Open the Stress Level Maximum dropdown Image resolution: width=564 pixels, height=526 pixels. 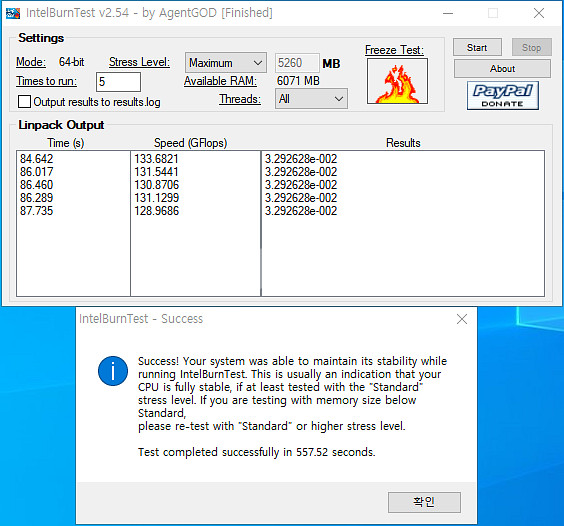[226, 63]
